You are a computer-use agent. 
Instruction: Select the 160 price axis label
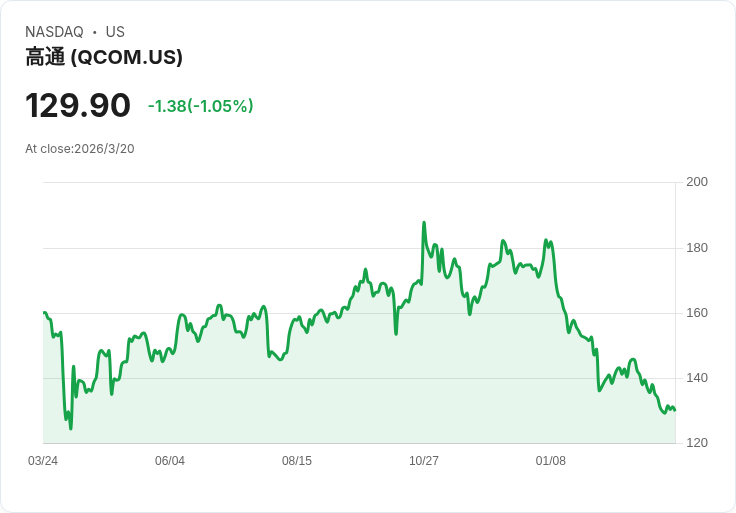(697, 313)
